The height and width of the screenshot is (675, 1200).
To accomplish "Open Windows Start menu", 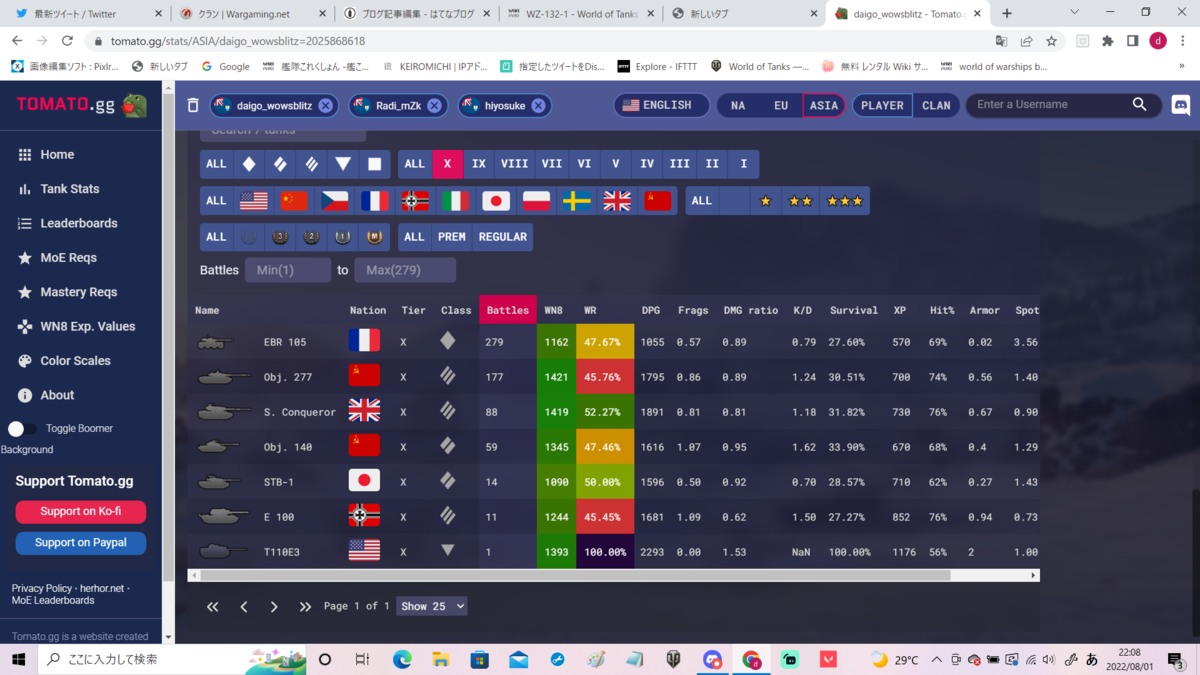I will coord(19,660).
